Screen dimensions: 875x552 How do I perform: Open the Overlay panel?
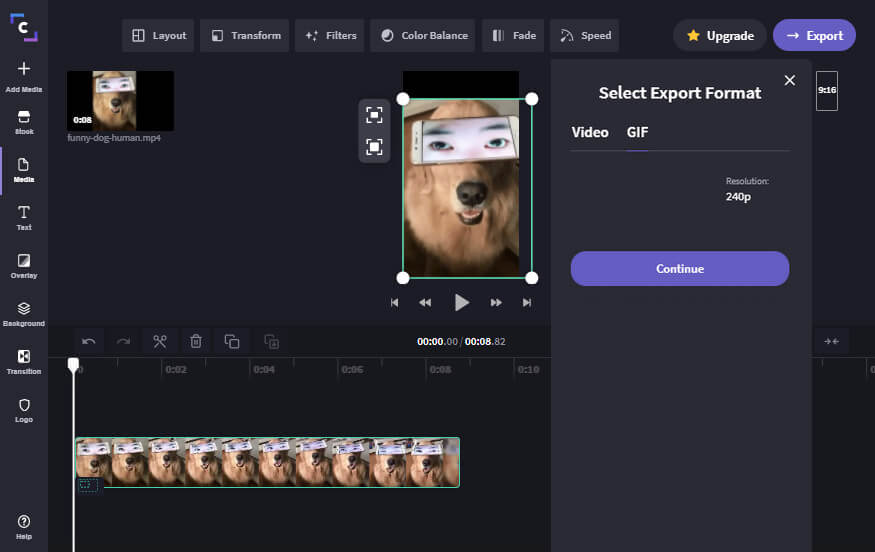[x=24, y=266]
